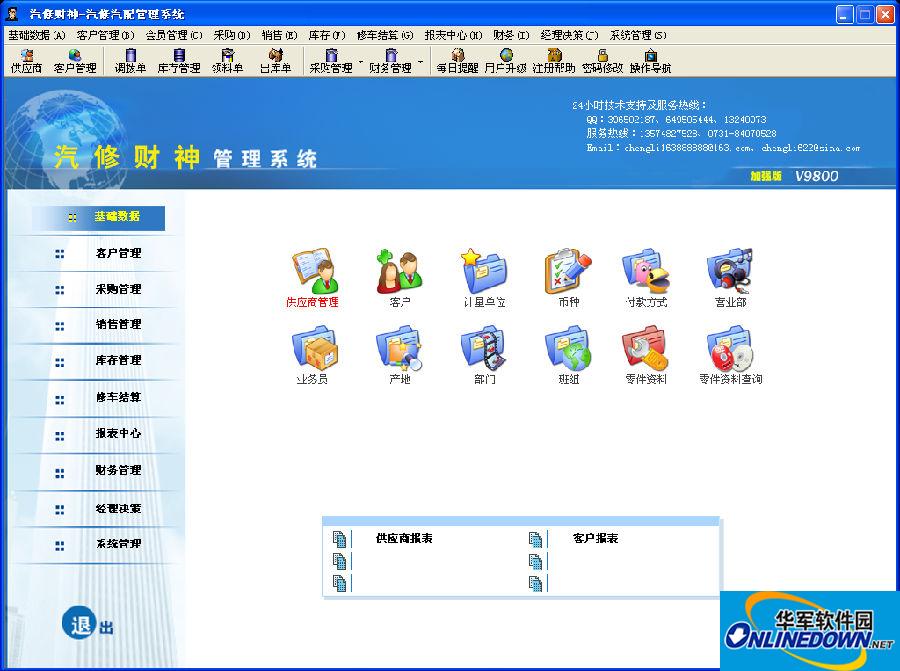
Task: Click the 退出 exit button
Action: click(87, 623)
